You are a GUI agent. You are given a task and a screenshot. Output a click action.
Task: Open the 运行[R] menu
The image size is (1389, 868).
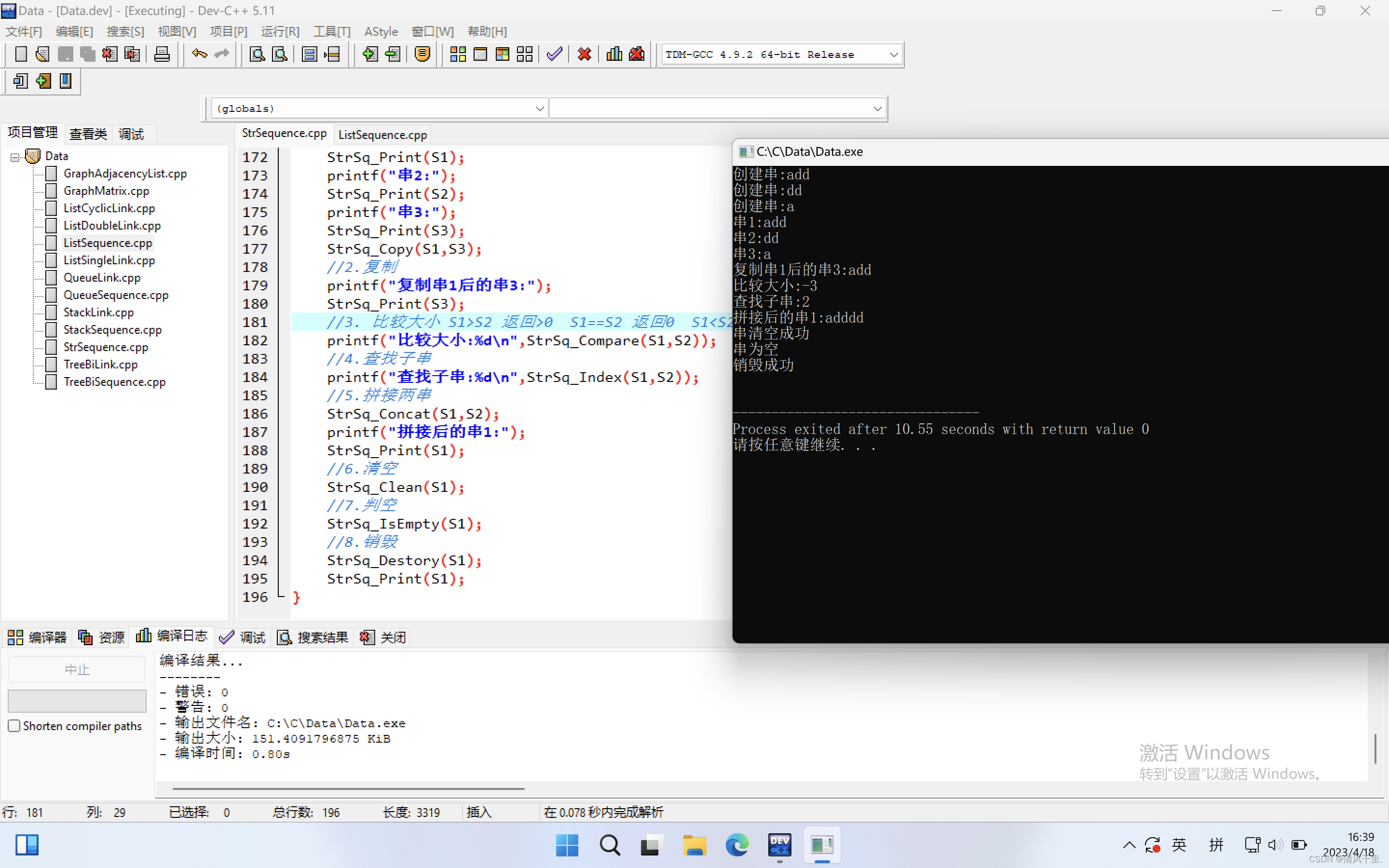[280, 31]
